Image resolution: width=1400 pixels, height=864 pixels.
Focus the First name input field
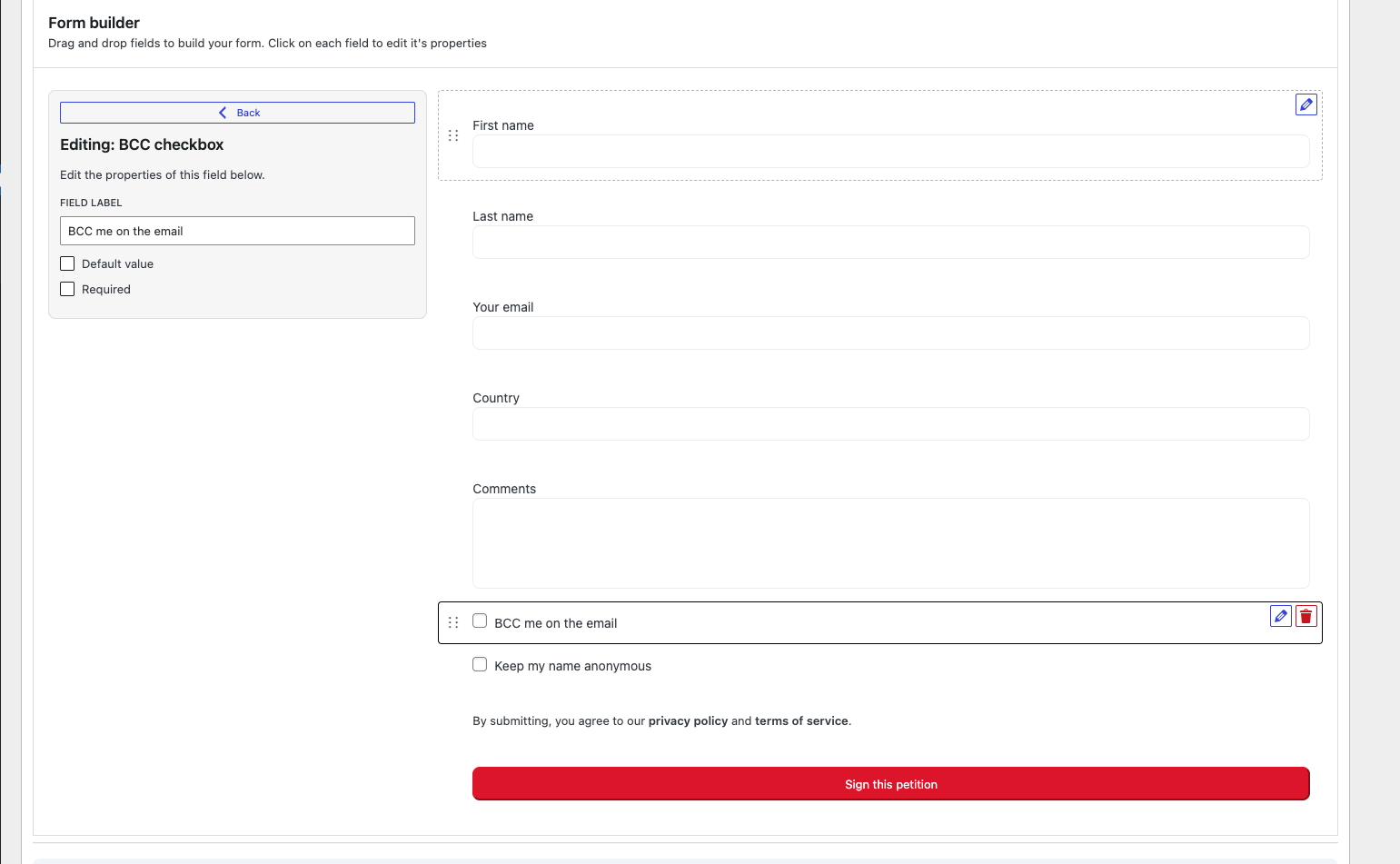pyautogui.click(x=890, y=152)
